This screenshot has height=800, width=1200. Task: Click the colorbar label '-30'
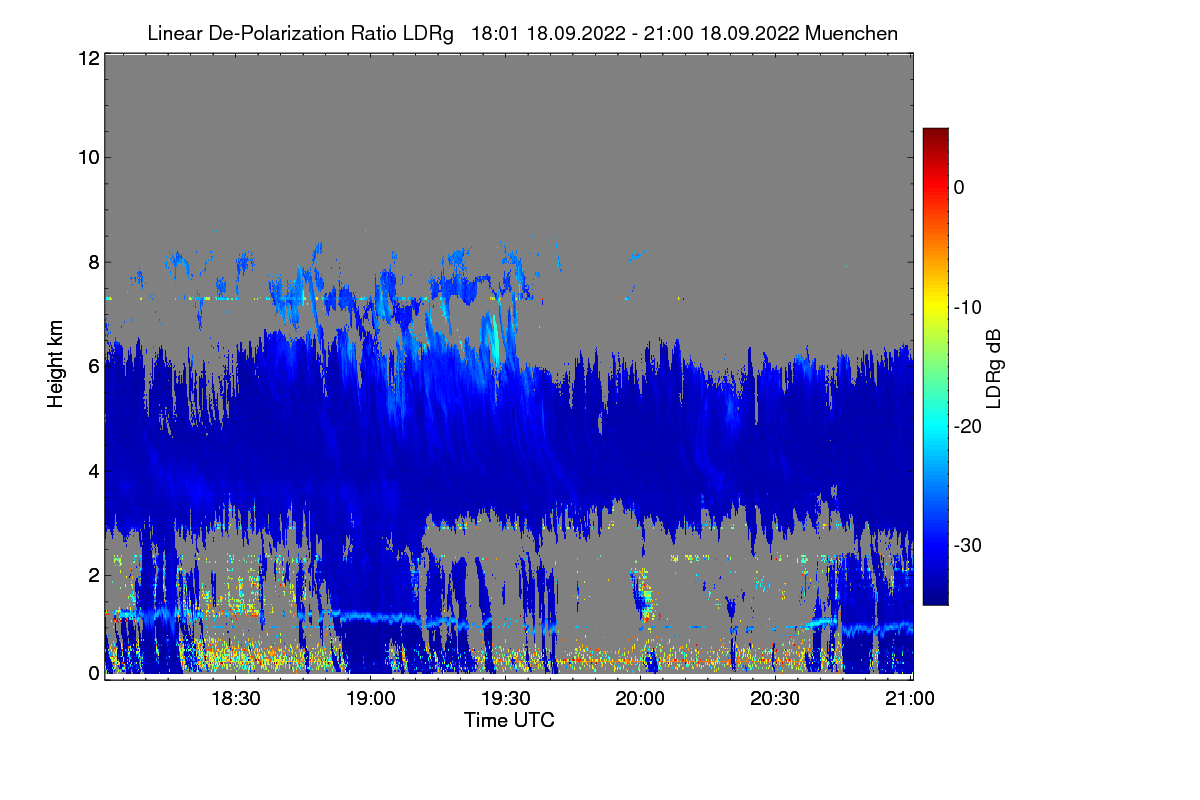[967, 546]
